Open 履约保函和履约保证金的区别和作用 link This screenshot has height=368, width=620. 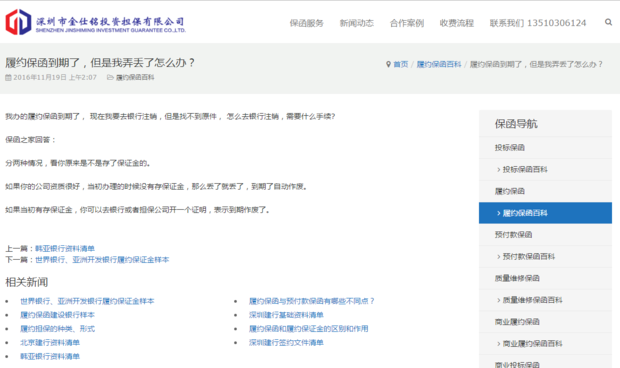tap(308, 329)
